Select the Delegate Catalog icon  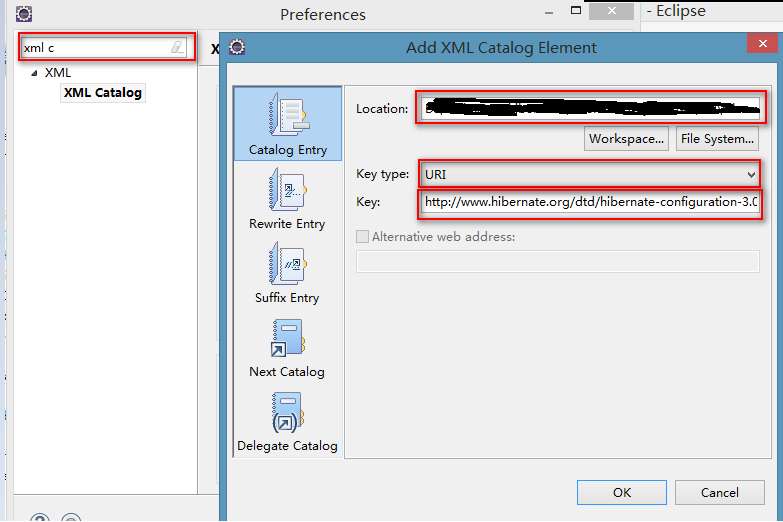pyautogui.click(x=287, y=413)
